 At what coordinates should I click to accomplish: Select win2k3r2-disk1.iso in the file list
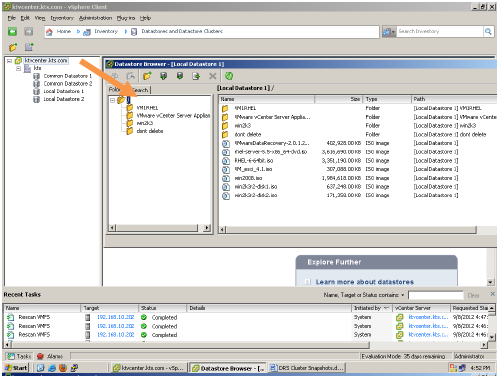pyautogui.click(x=256, y=187)
